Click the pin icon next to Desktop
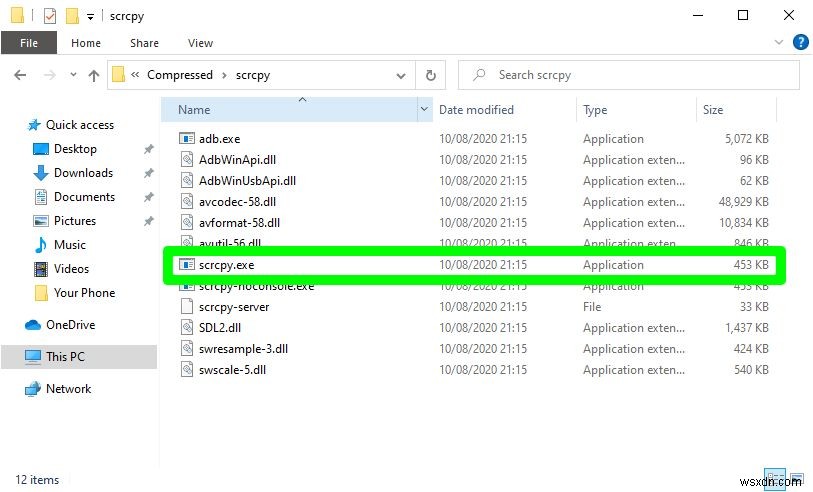The width and height of the screenshot is (813, 492). click(148, 149)
